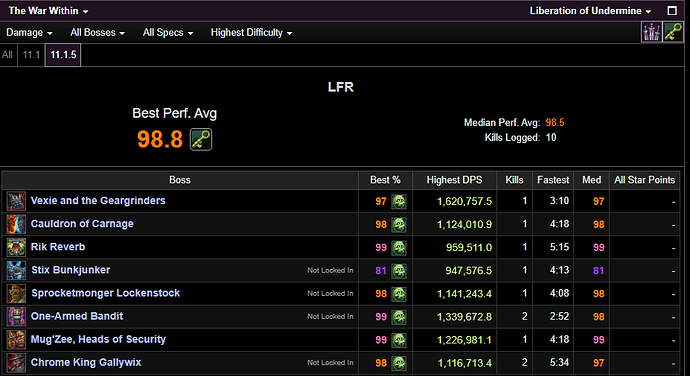Sort by Highest DPS column header
690x376 pixels.
click(454, 180)
